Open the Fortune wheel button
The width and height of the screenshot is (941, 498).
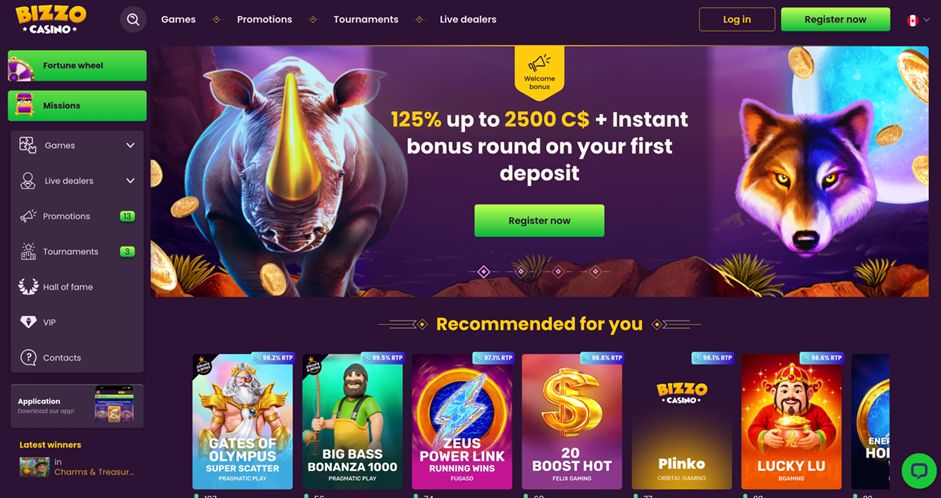coord(77,65)
